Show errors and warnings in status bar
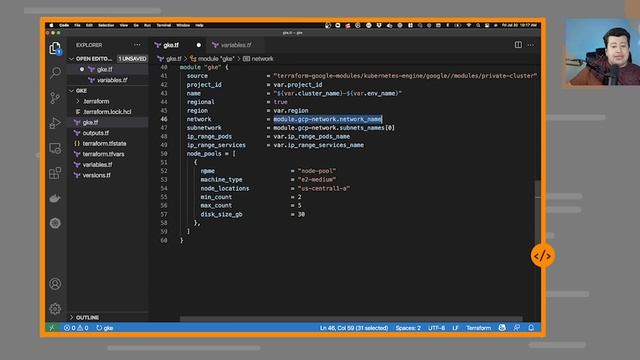Viewport: 640px width, 360px height. click(x=76, y=328)
